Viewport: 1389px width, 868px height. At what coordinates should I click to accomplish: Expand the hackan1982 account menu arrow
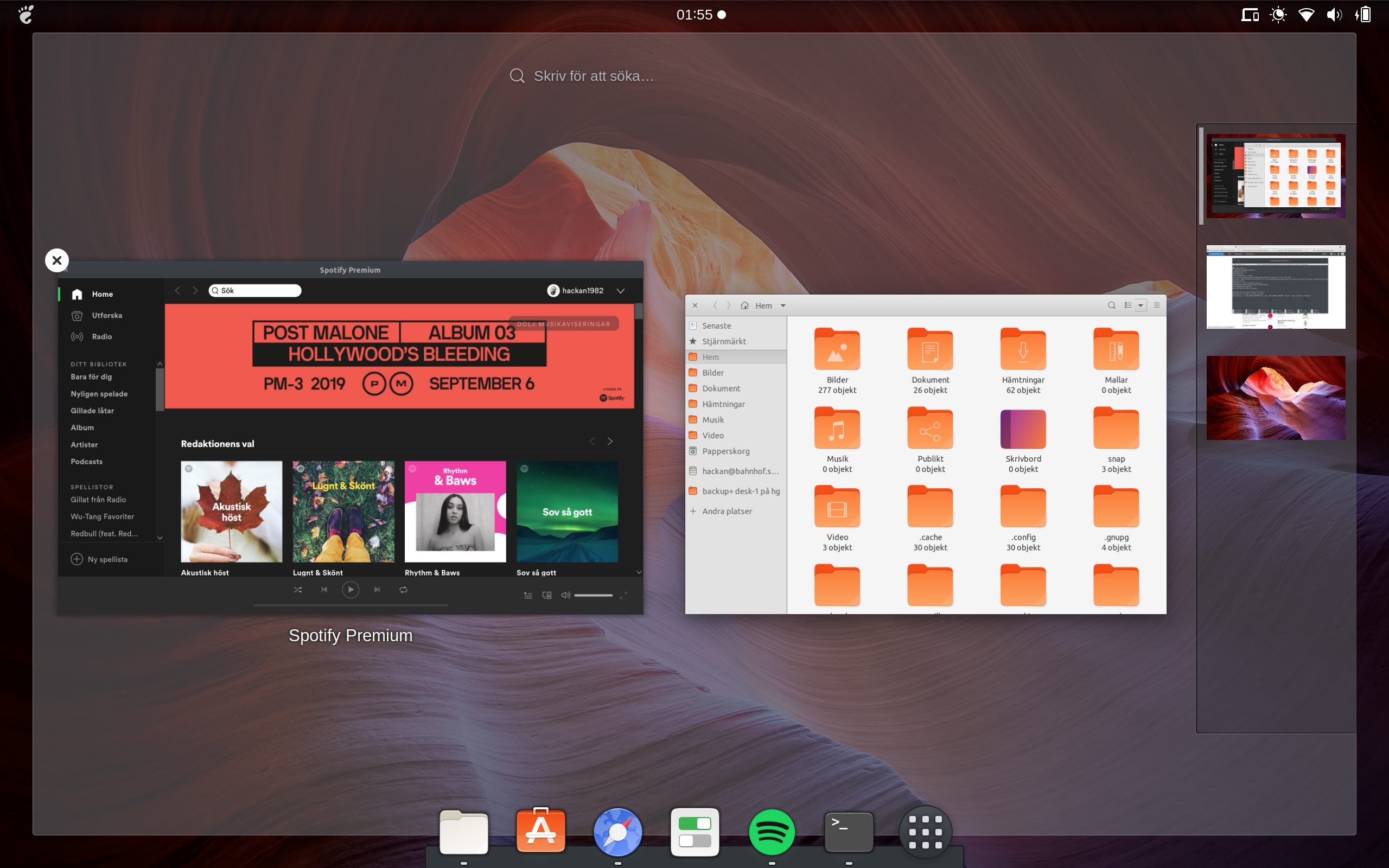(621, 290)
